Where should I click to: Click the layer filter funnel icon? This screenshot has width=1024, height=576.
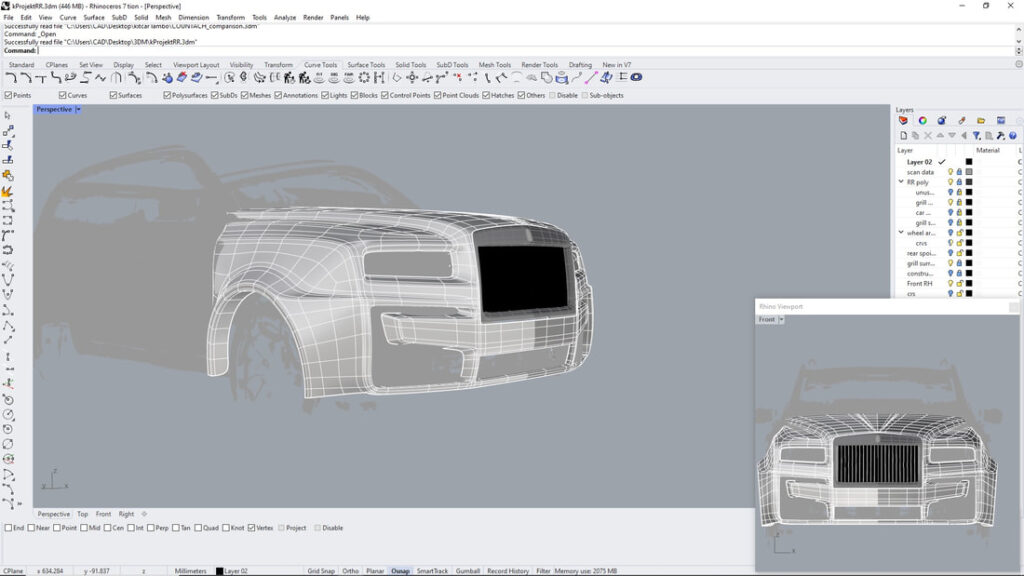tap(976, 135)
